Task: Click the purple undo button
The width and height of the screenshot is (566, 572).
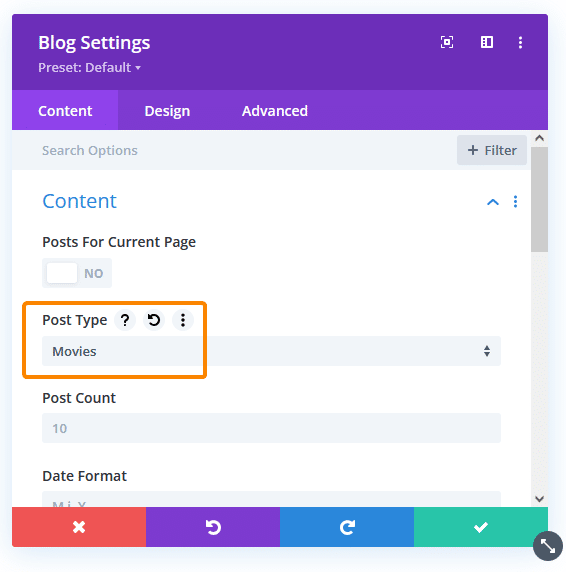Action: [213, 527]
